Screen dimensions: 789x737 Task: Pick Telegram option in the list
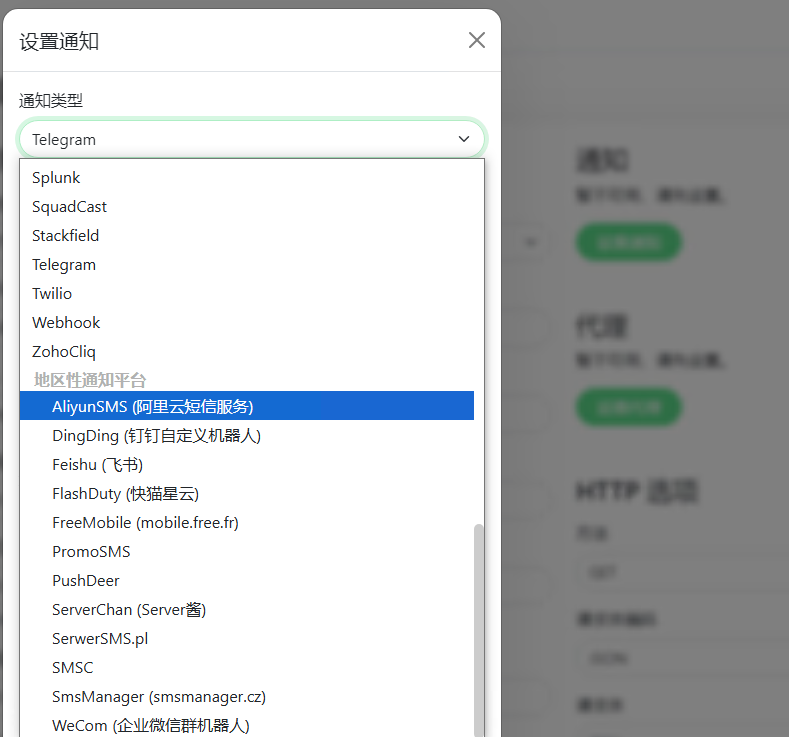(x=247, y=265)
